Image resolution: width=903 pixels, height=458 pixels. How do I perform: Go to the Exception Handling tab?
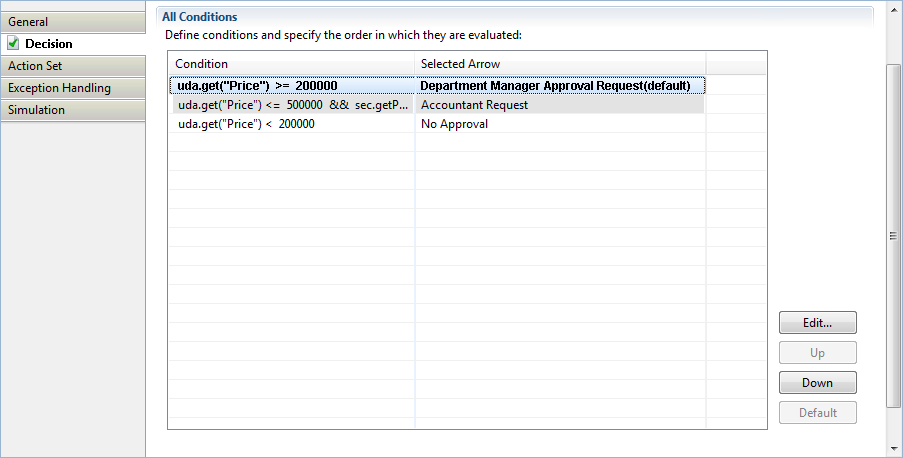point(72,88)
